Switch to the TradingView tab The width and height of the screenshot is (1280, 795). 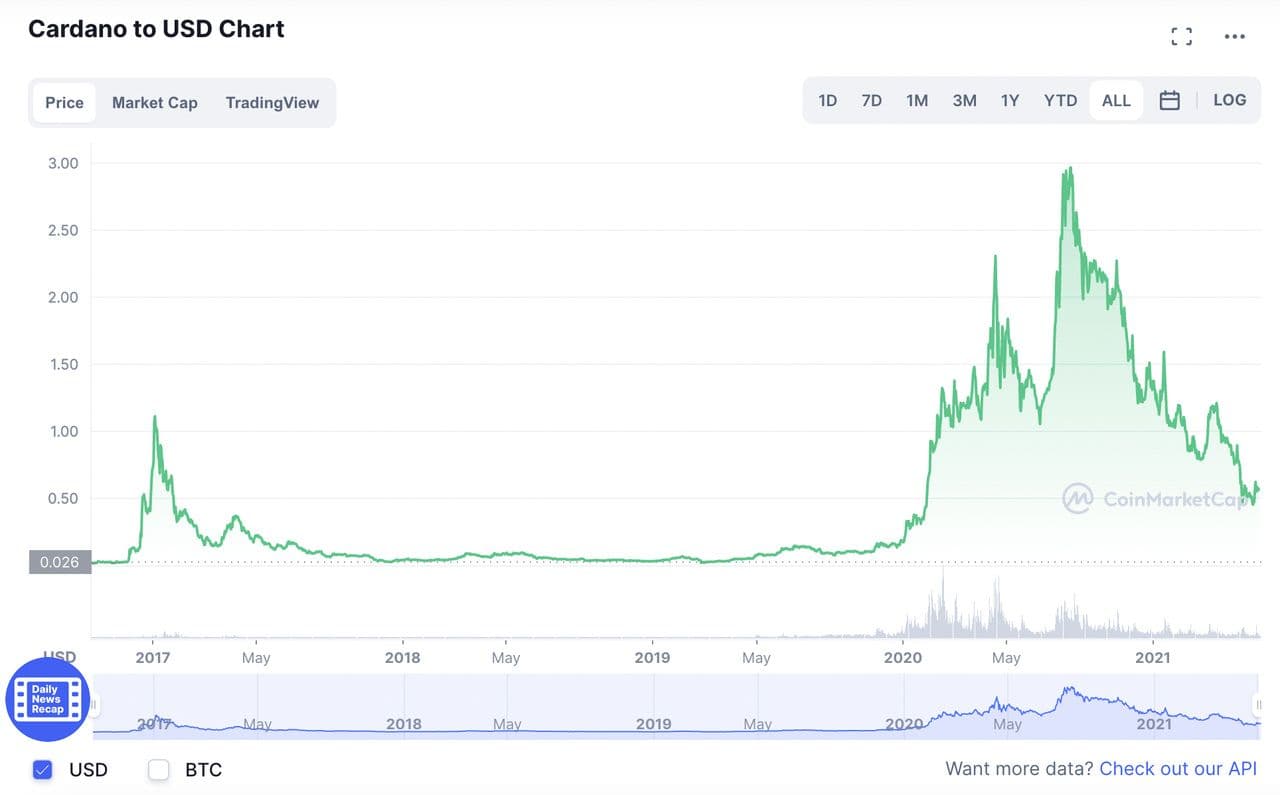(x=272, y=103)
